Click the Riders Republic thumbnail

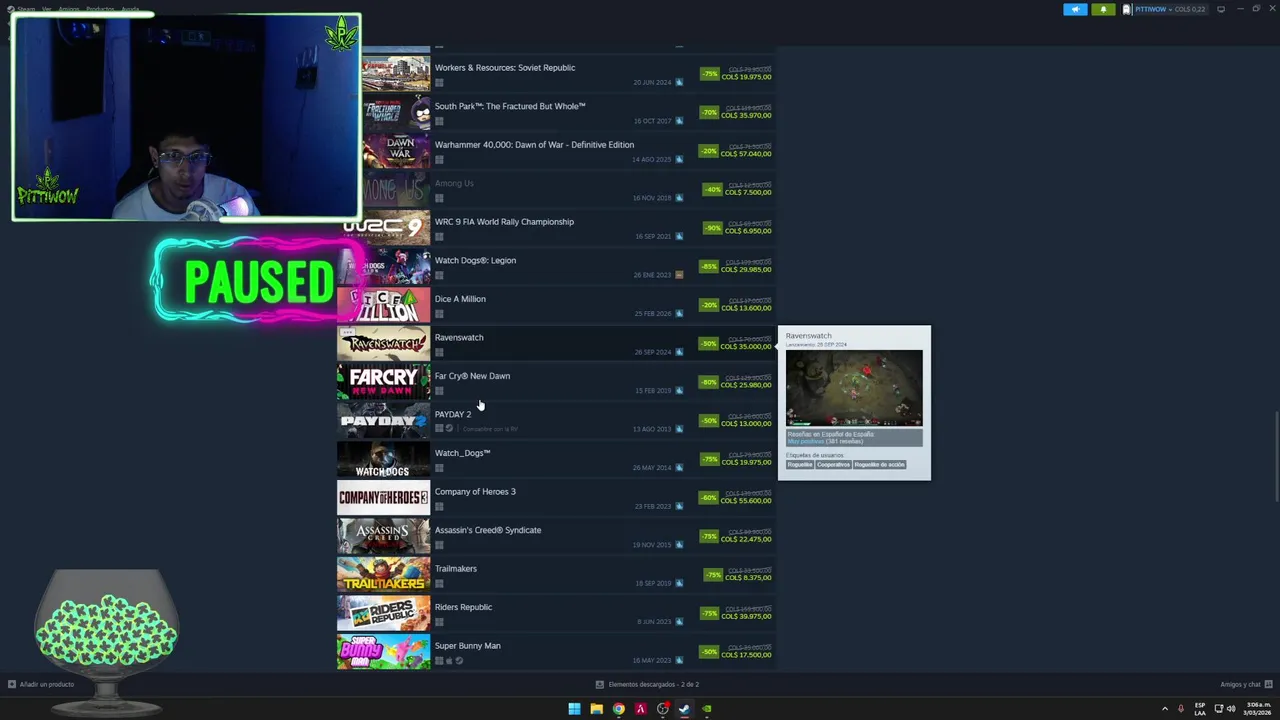pos(383,613)
